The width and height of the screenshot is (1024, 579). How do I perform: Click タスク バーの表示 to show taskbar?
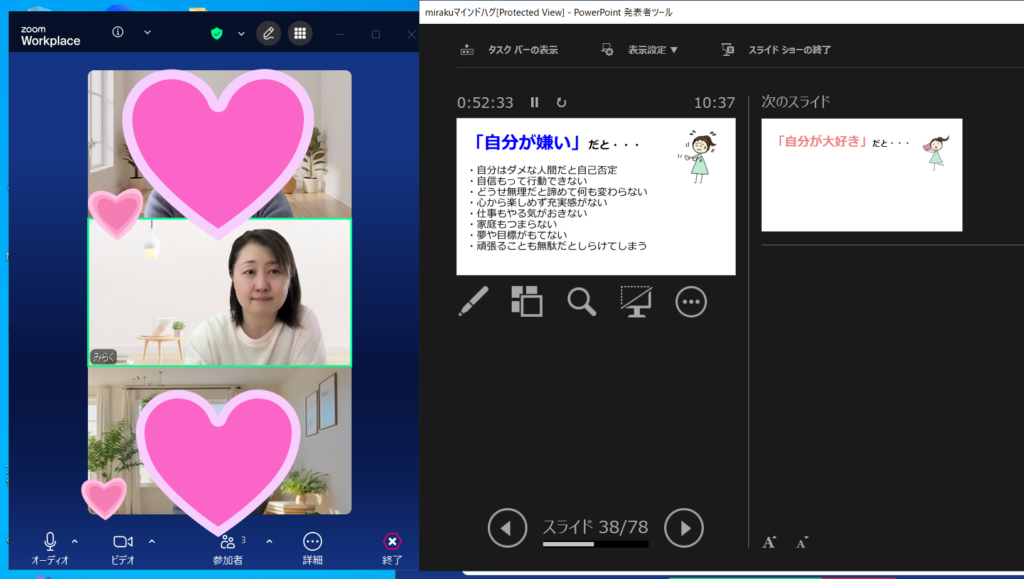tap(511, 50)
